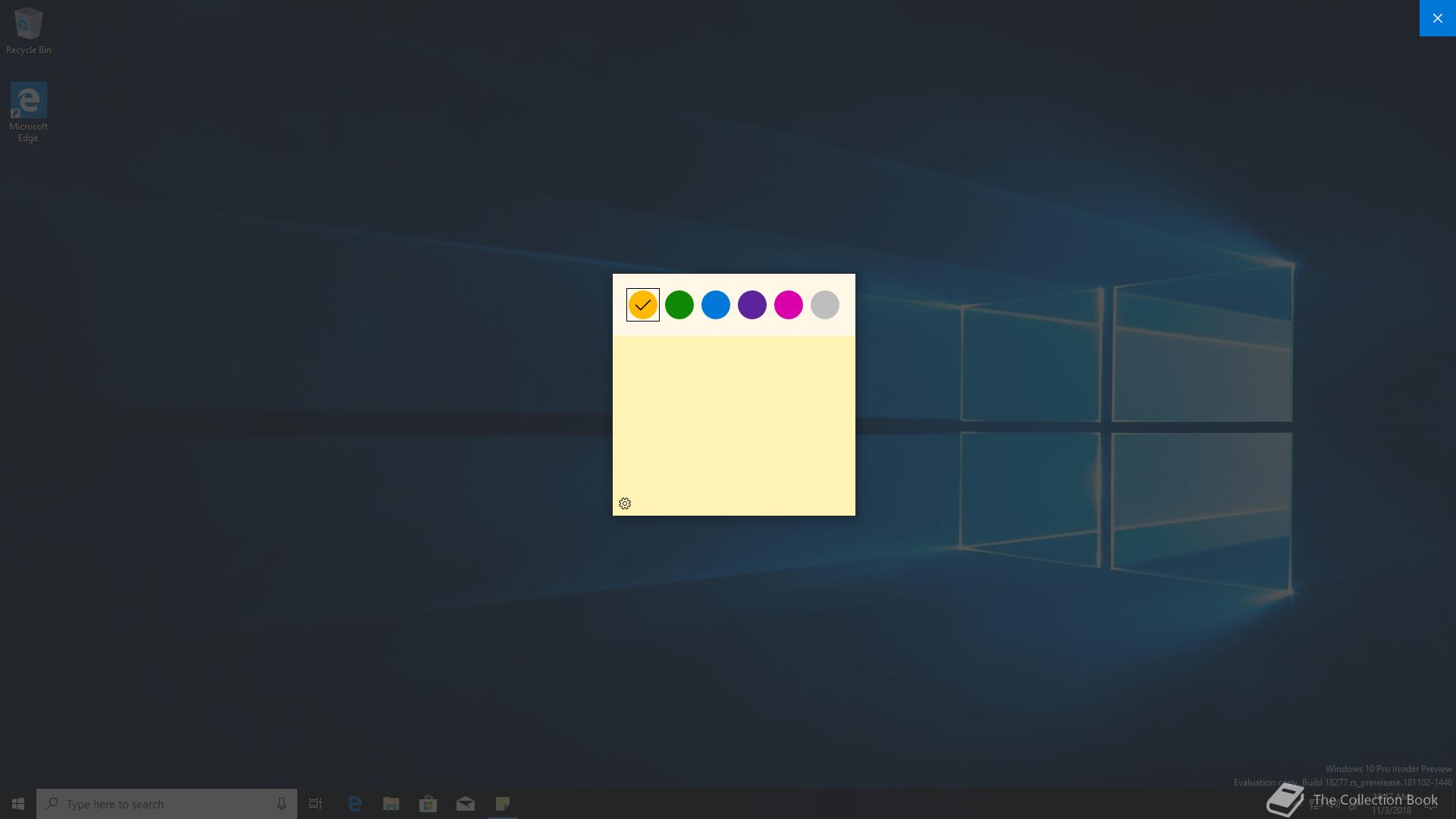Pick the blue note color

tap(715, 305)
